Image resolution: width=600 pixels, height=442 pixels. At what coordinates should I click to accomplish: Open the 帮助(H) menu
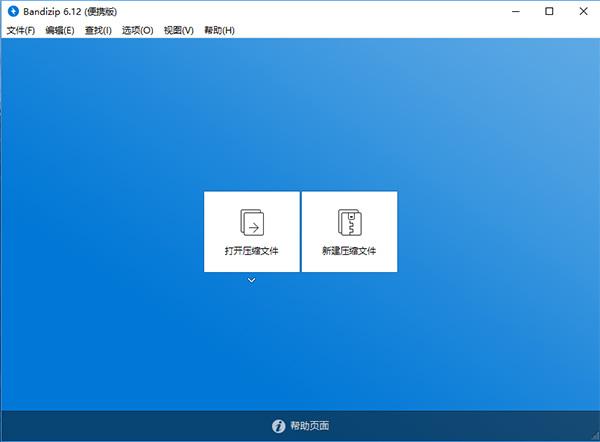pos(219,30)
